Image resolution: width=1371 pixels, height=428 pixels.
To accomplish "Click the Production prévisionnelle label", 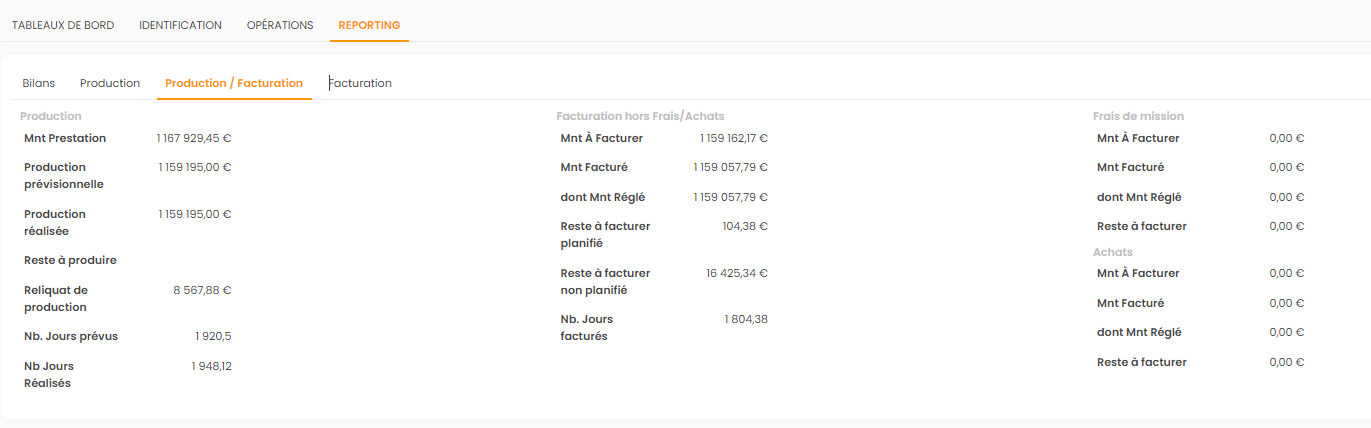I will point(64,175).
